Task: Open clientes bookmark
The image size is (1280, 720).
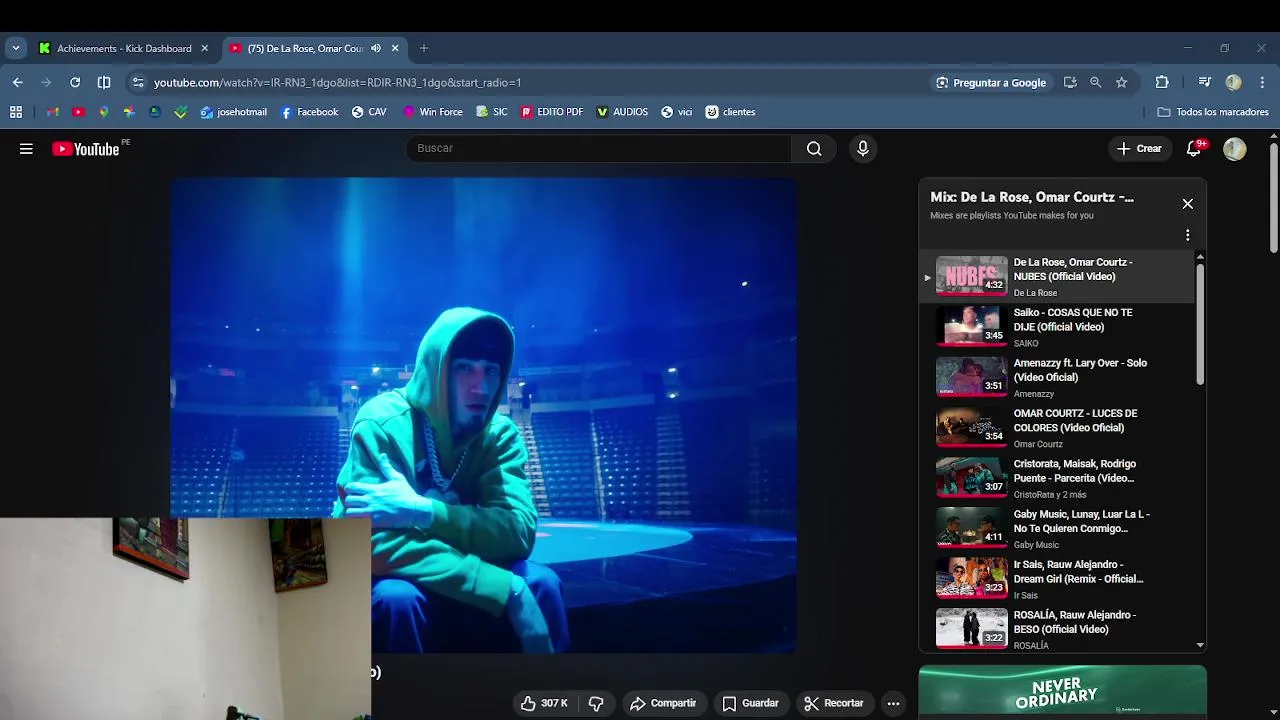Action: [730, 112]
